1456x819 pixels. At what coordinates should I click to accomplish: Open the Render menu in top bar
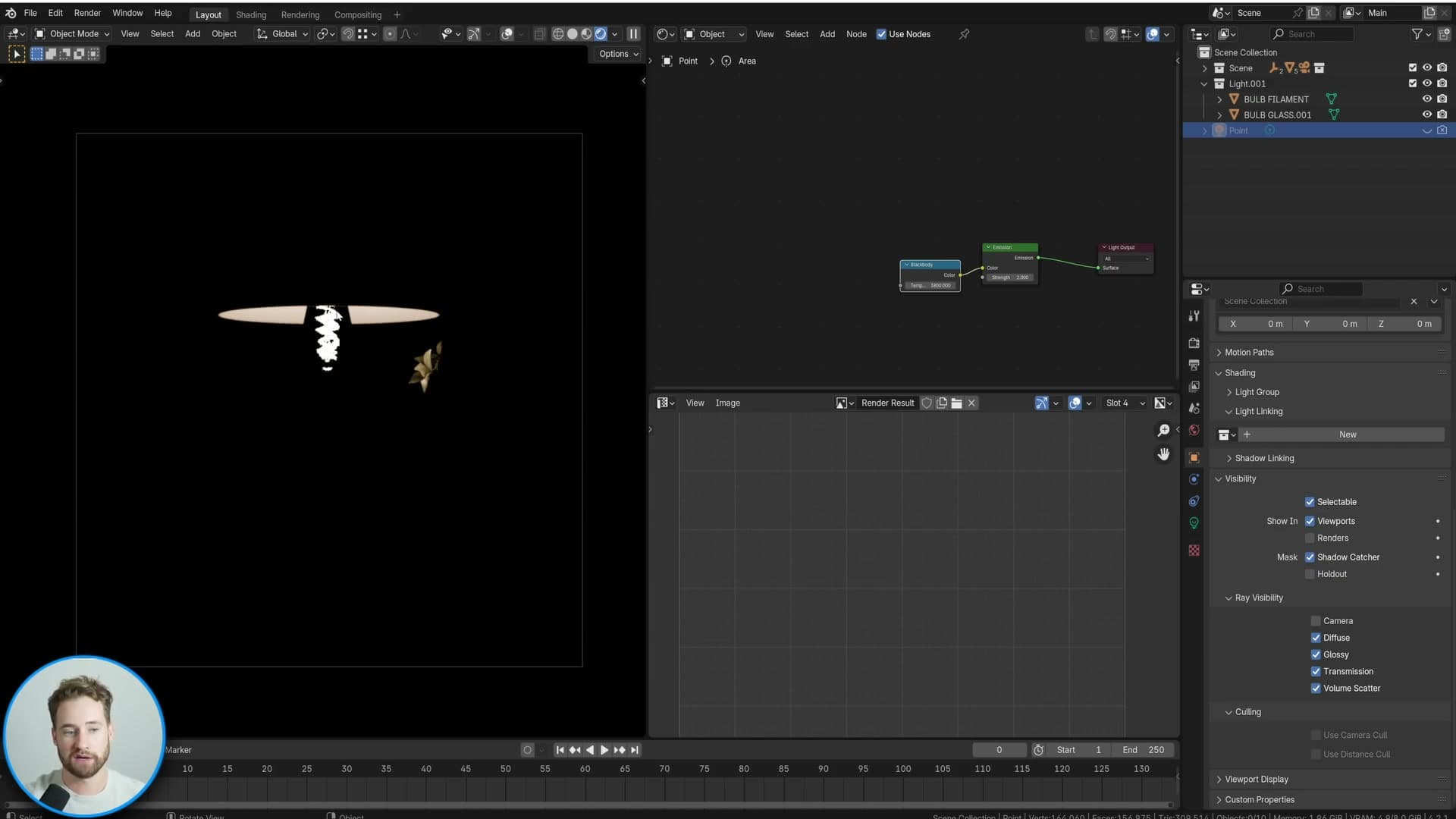(x=87, y=13)
